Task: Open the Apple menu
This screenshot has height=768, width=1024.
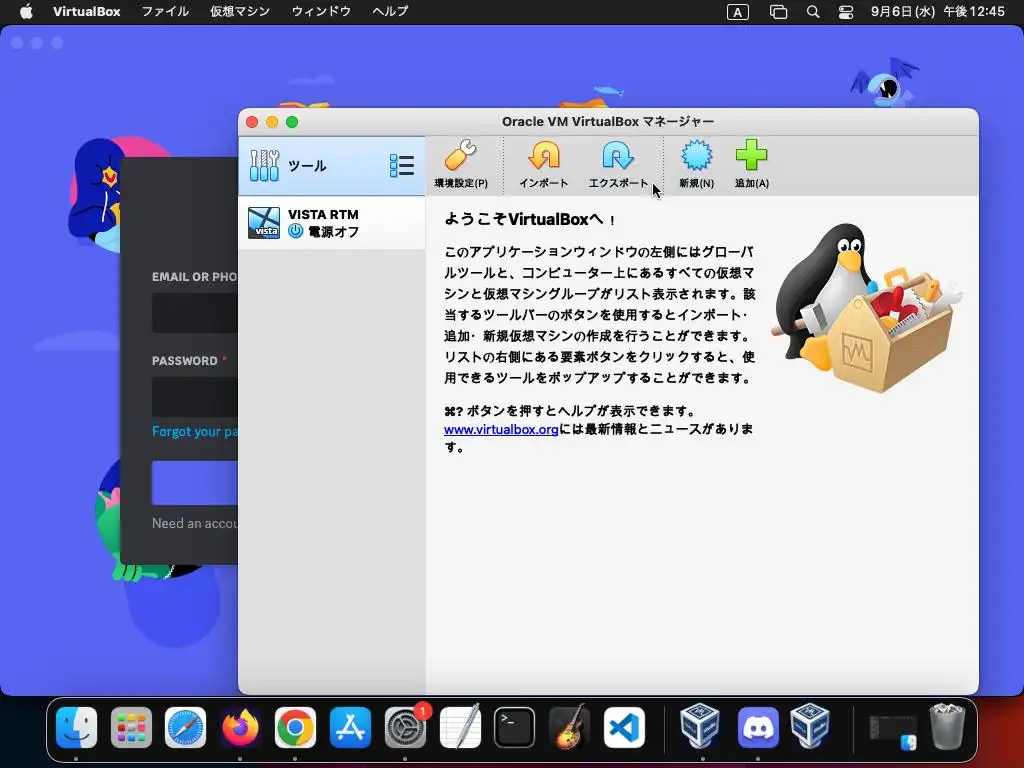Action: point(26,11)
